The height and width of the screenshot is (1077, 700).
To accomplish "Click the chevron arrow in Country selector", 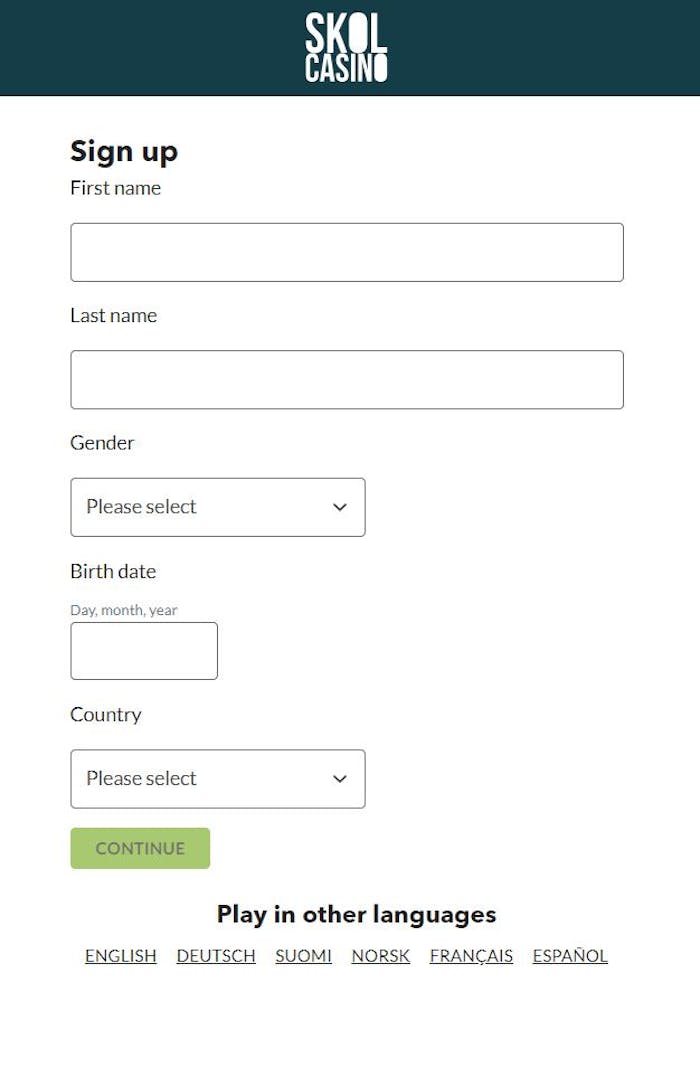I will click(340, 779).
